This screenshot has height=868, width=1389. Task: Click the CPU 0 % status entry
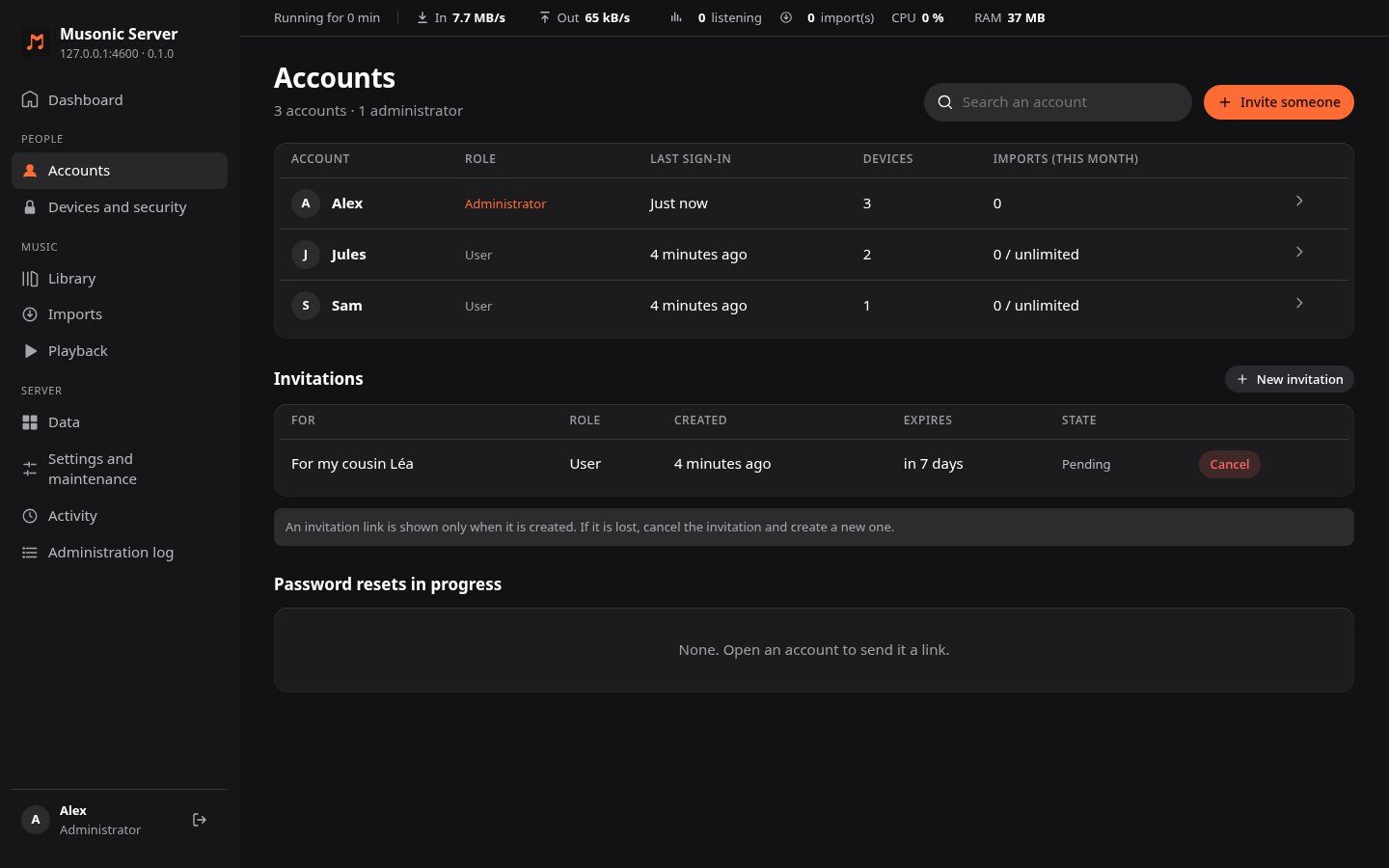(x=917, y=17)
